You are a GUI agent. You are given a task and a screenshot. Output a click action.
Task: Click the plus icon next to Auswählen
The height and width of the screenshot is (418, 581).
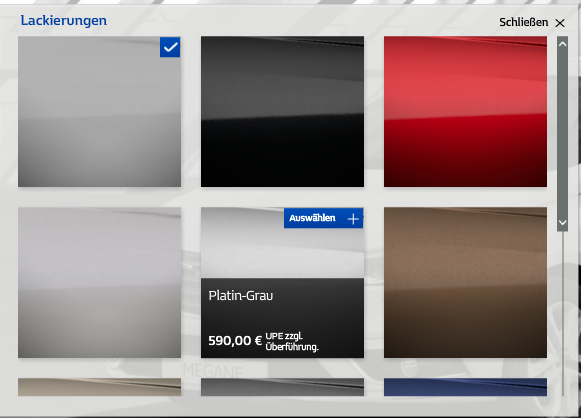pos(353,219)
